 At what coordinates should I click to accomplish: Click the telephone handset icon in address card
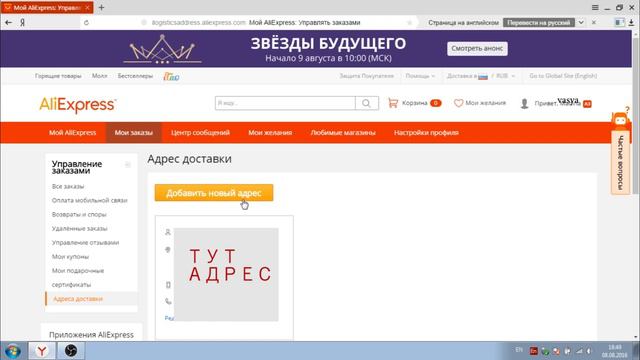tap(168, 302)
